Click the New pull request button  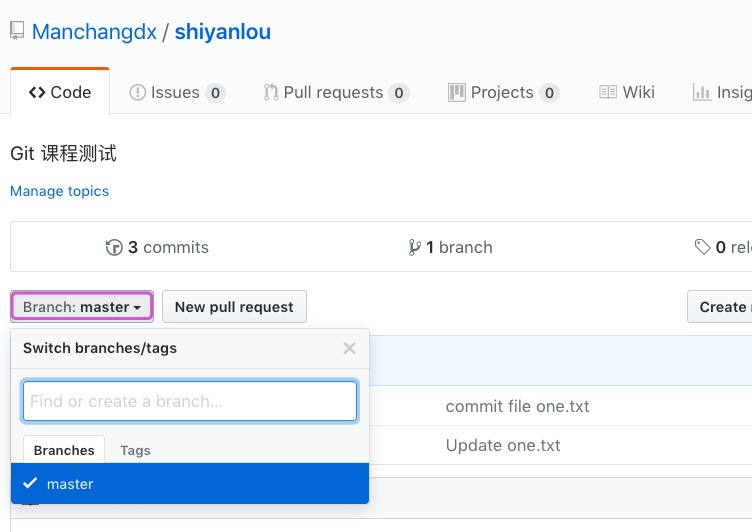234,307
